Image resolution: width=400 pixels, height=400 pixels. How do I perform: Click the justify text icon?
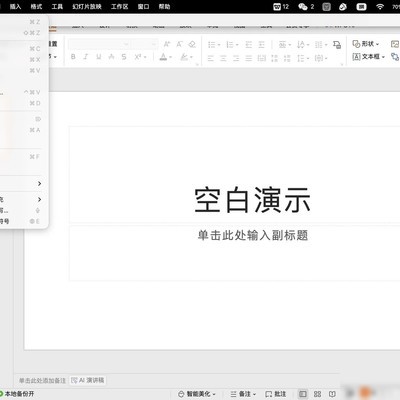(x=249, y=58)
